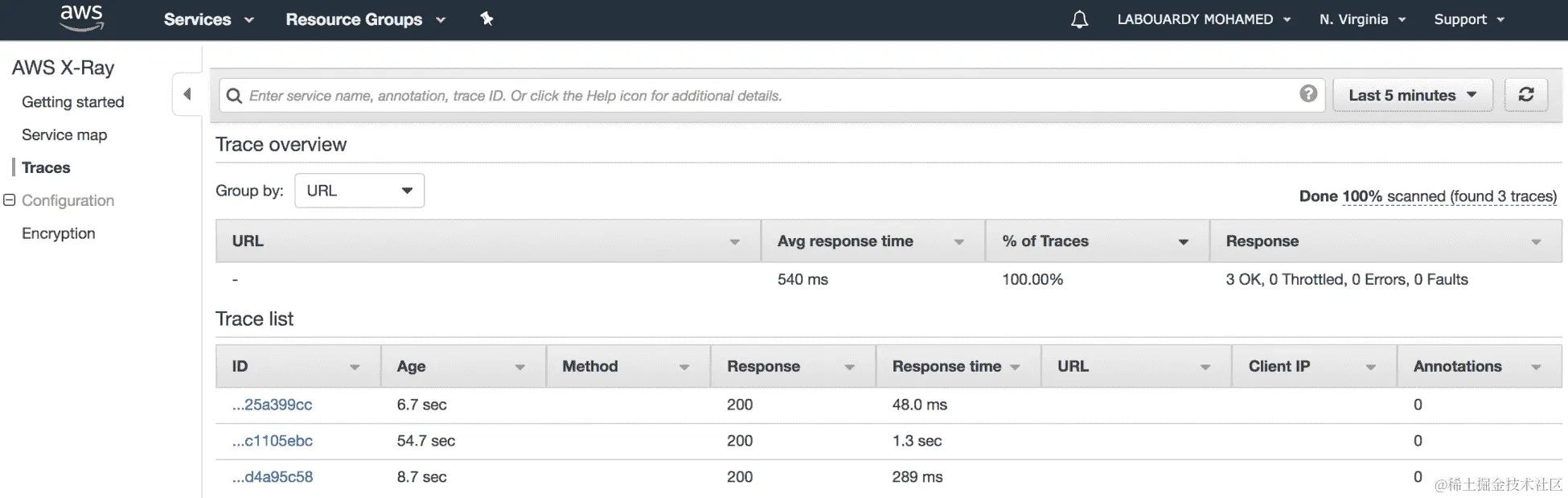Click the search magnifier icon
Screen dimensions: 1568x498
coord(234,96)
